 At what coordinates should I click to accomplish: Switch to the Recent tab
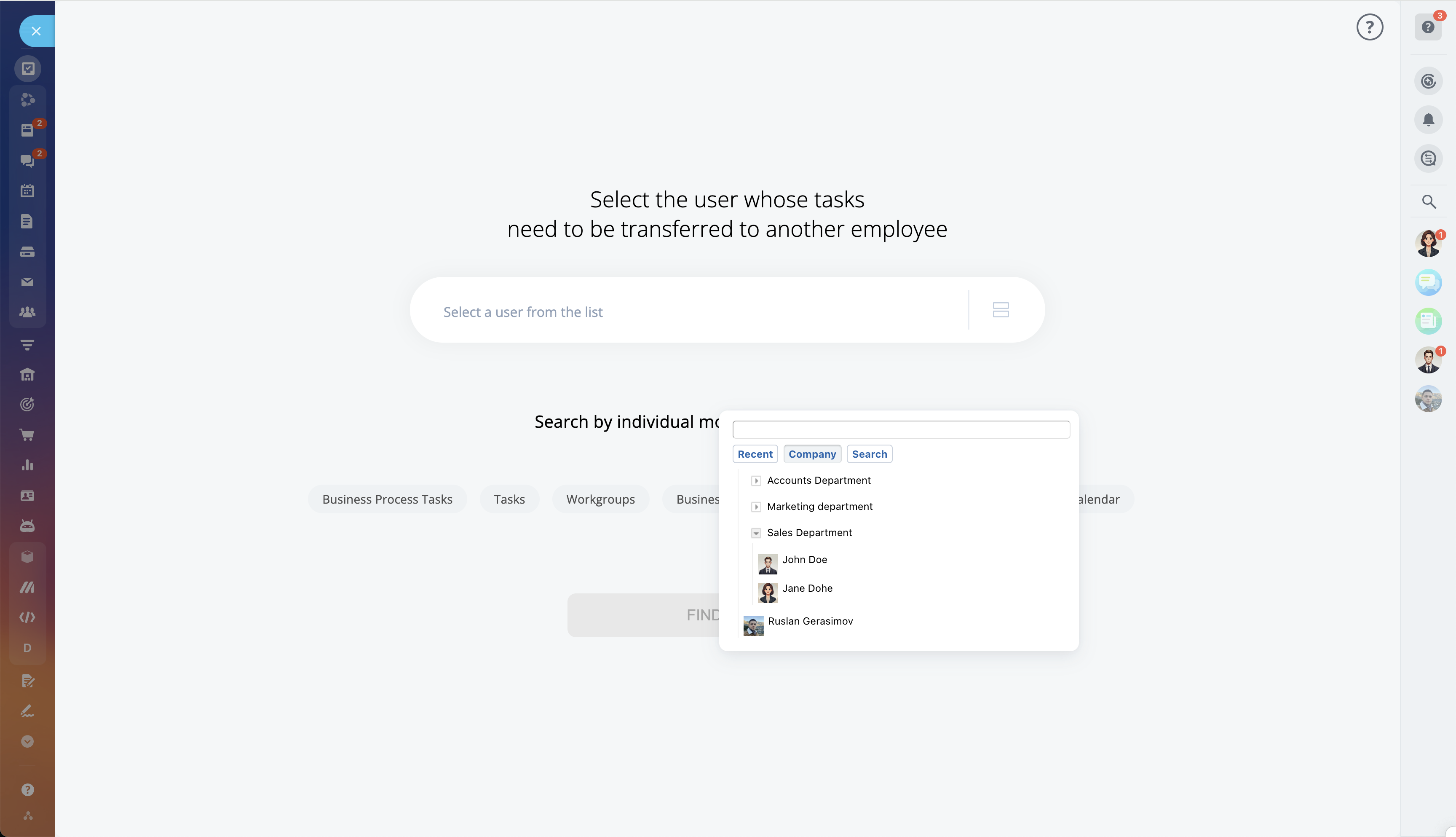click(x=755, y=454)
